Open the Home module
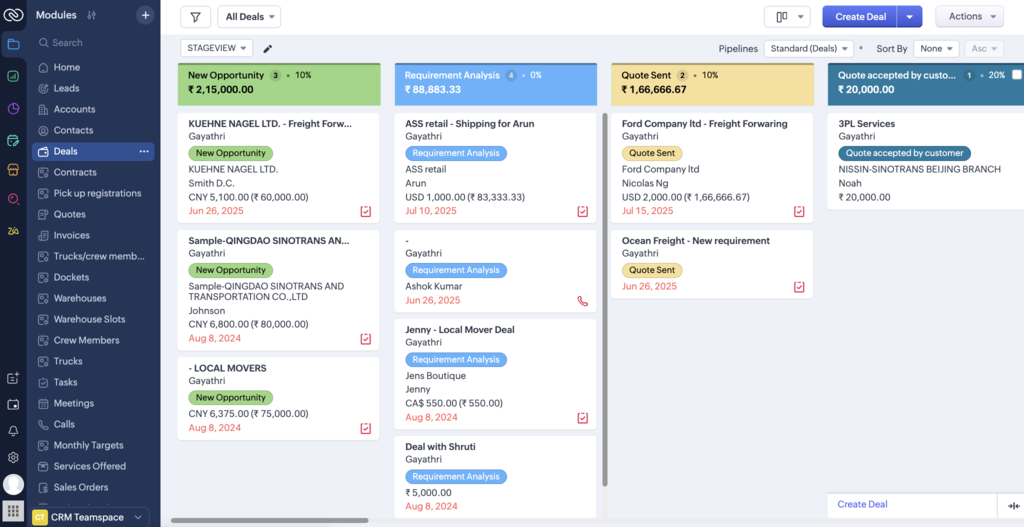 click(66, 67)
